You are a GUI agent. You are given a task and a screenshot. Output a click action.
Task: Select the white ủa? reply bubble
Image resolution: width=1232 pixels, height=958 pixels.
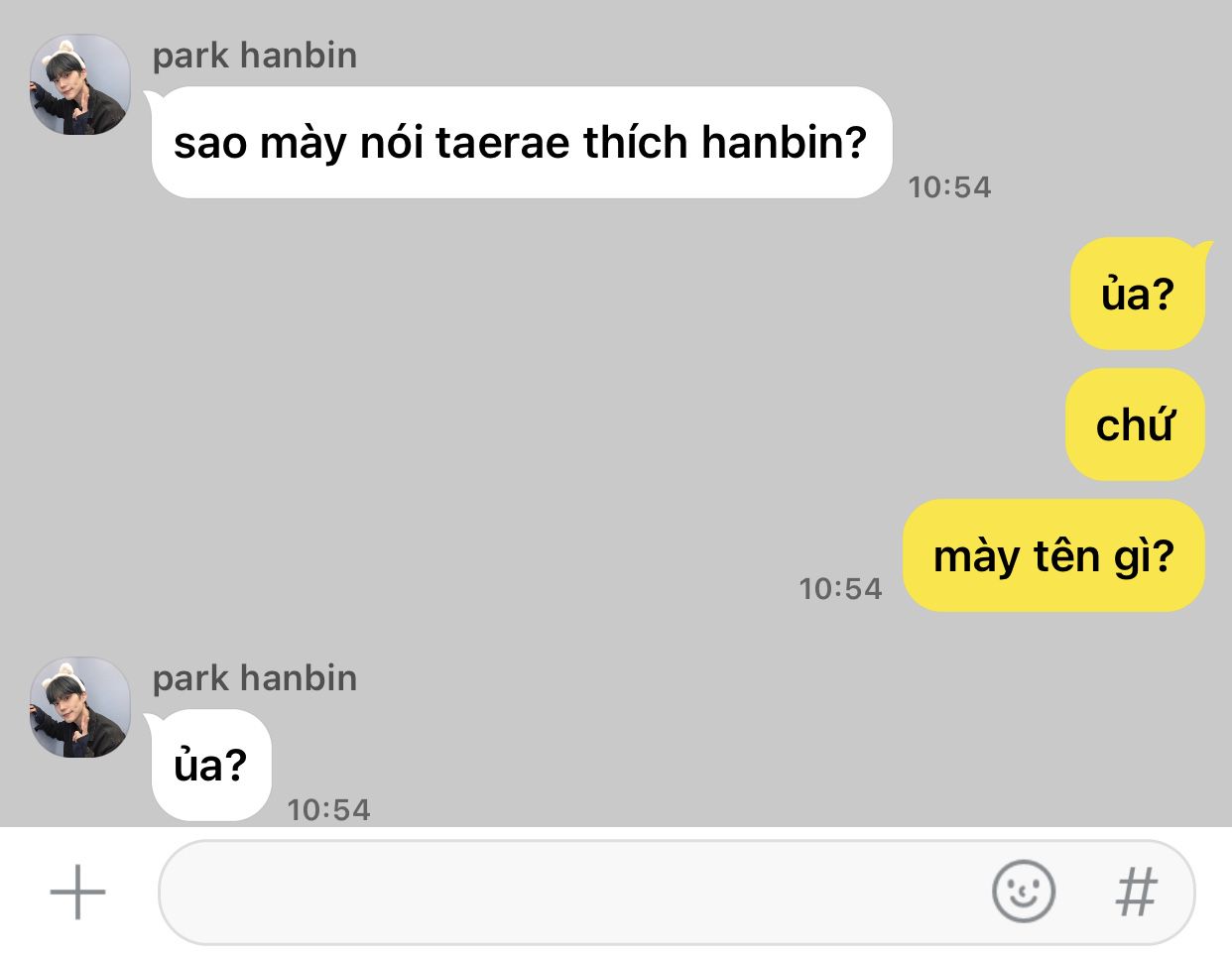click(x=211, y=766)
